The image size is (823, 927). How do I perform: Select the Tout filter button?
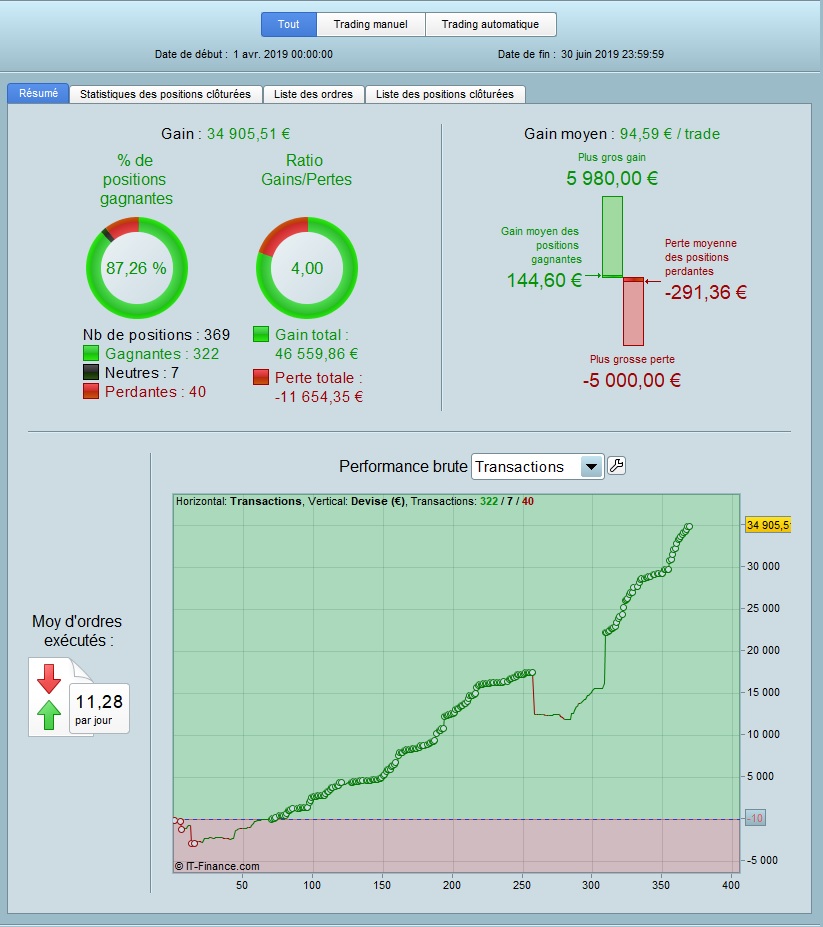(x=289, y=24)
